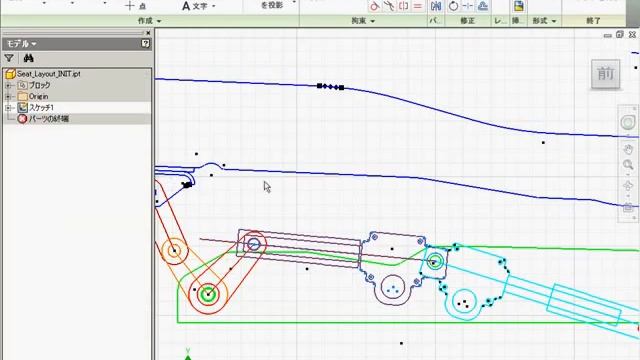This screenshot has width=640, height=360.
Task: Click the purple slider pivot circle
Action: (x=253, y=244)
